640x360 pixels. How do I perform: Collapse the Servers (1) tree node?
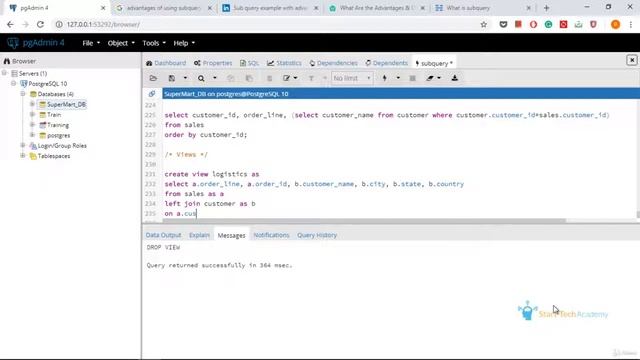coord(4,73)
